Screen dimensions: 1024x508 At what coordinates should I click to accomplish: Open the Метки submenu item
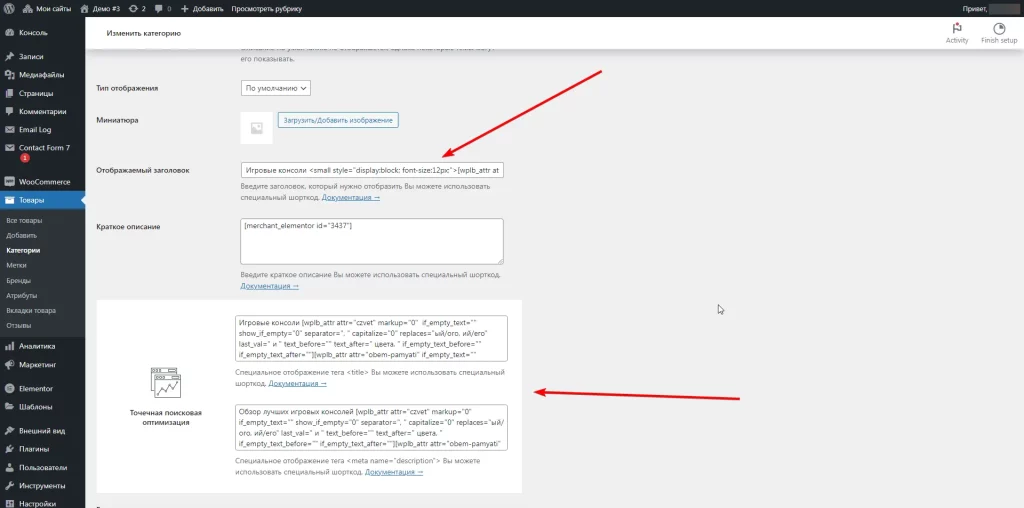pos(16,265)
